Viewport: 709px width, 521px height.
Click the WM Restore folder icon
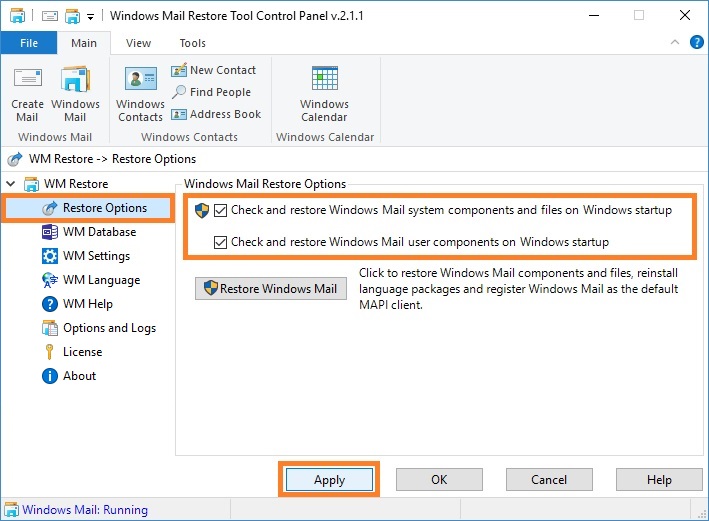(31, 184)
